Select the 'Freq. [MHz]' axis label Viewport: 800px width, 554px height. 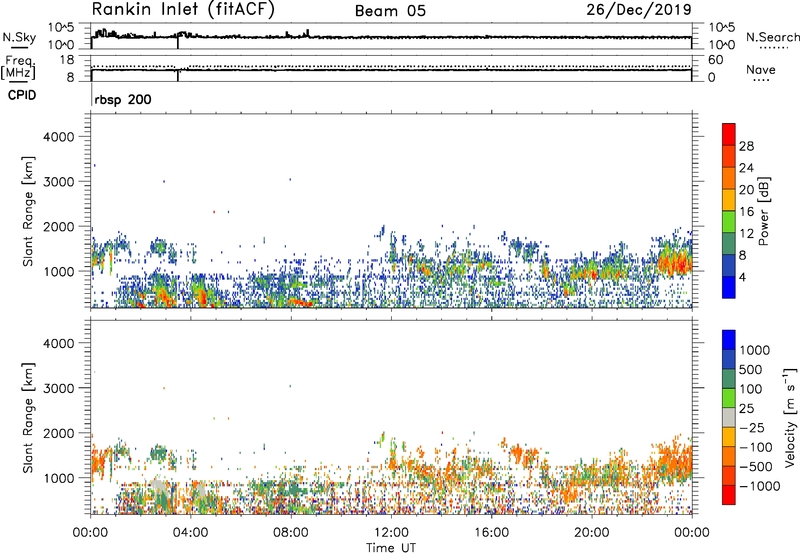point(18,67)
